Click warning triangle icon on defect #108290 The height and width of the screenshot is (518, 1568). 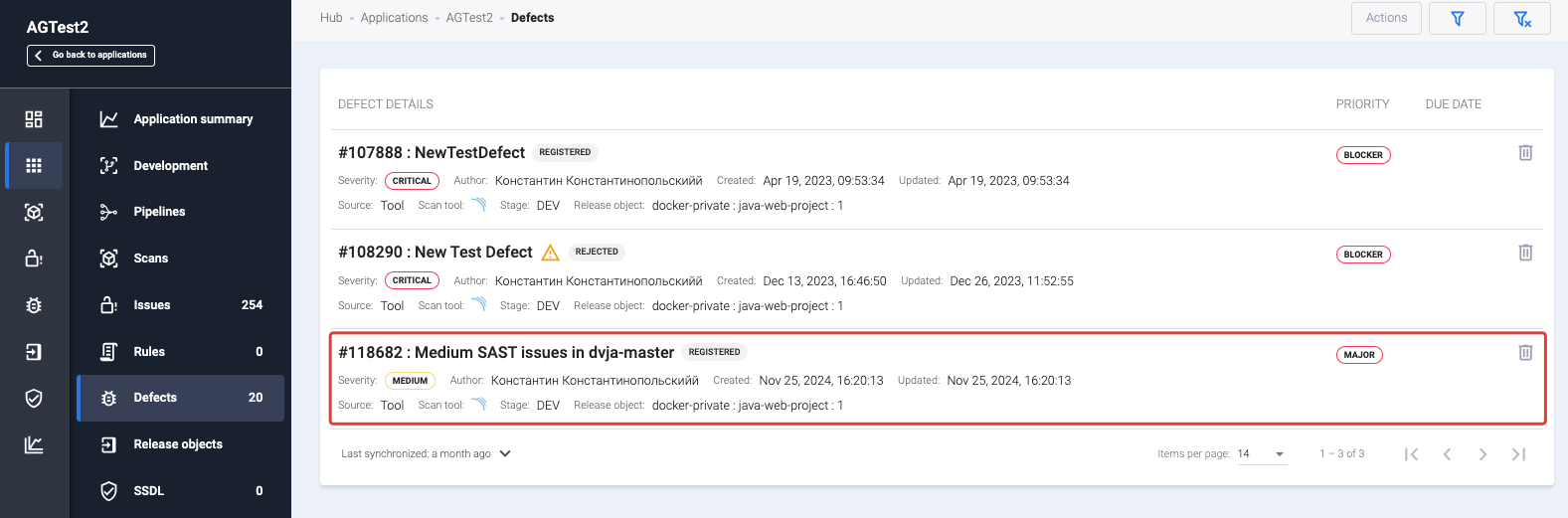(x=550, y=253)
